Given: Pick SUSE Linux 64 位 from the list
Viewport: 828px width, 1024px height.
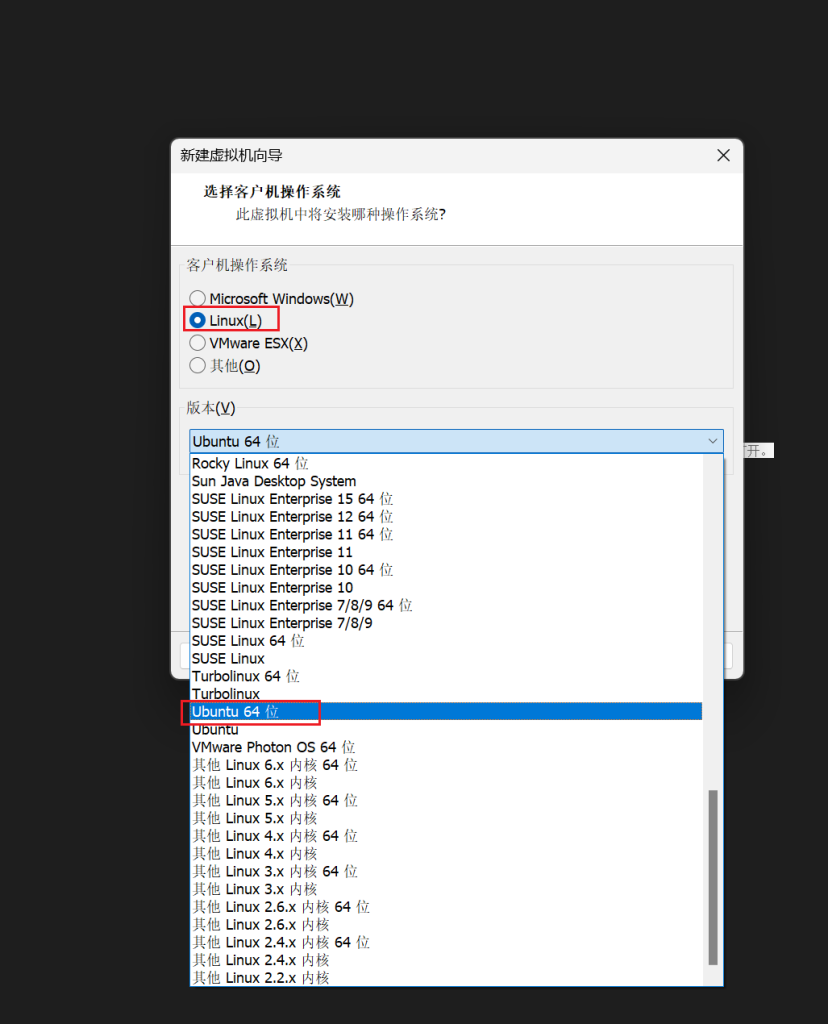Looking at the screenshot, I should (x=248, y=640).
